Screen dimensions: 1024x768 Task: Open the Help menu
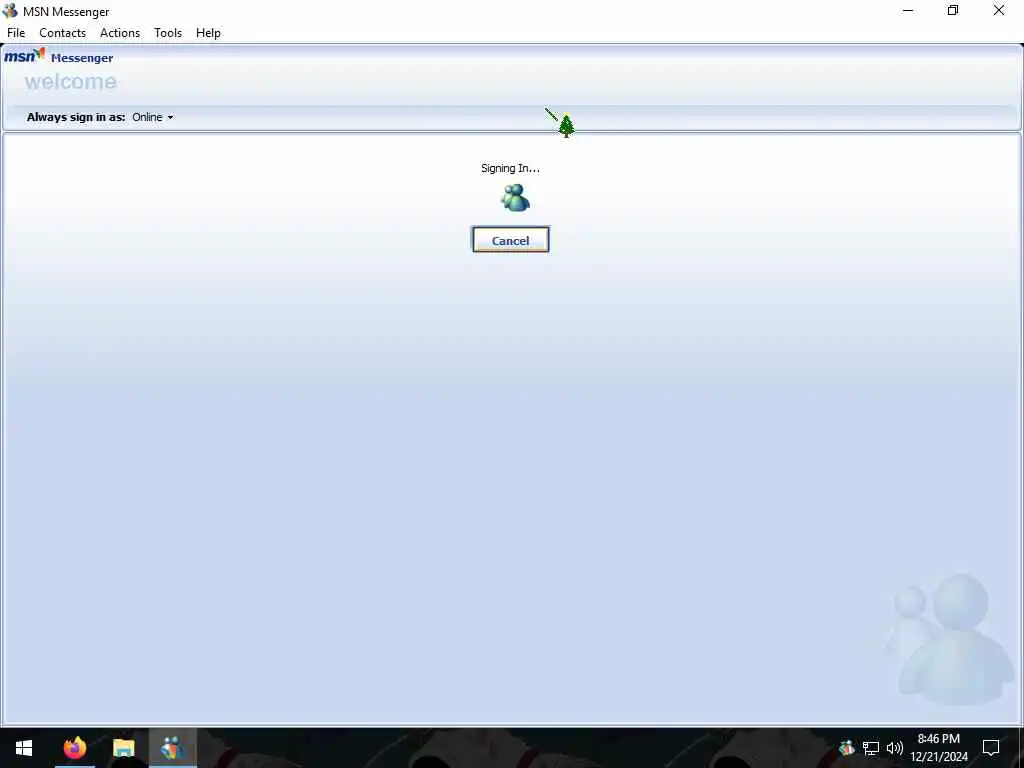(x=208, y=33)
